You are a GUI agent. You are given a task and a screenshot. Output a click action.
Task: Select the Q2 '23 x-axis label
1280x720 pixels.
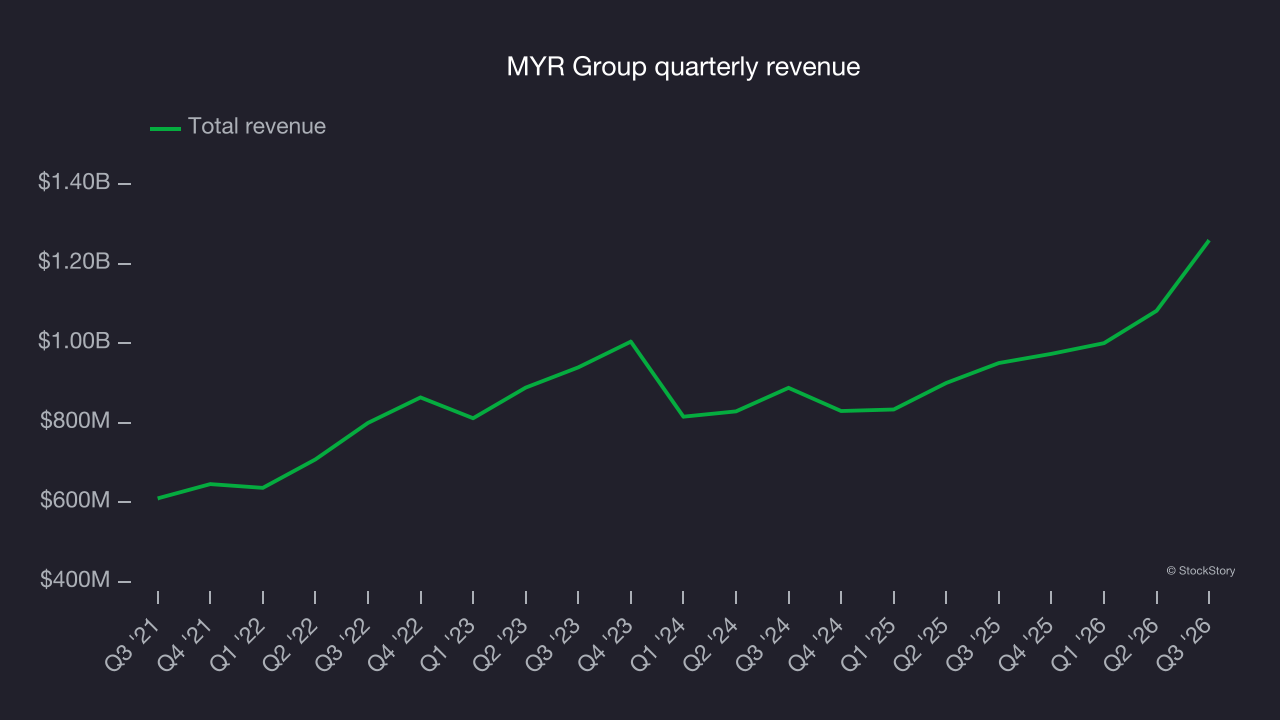(x=499, y=644)
